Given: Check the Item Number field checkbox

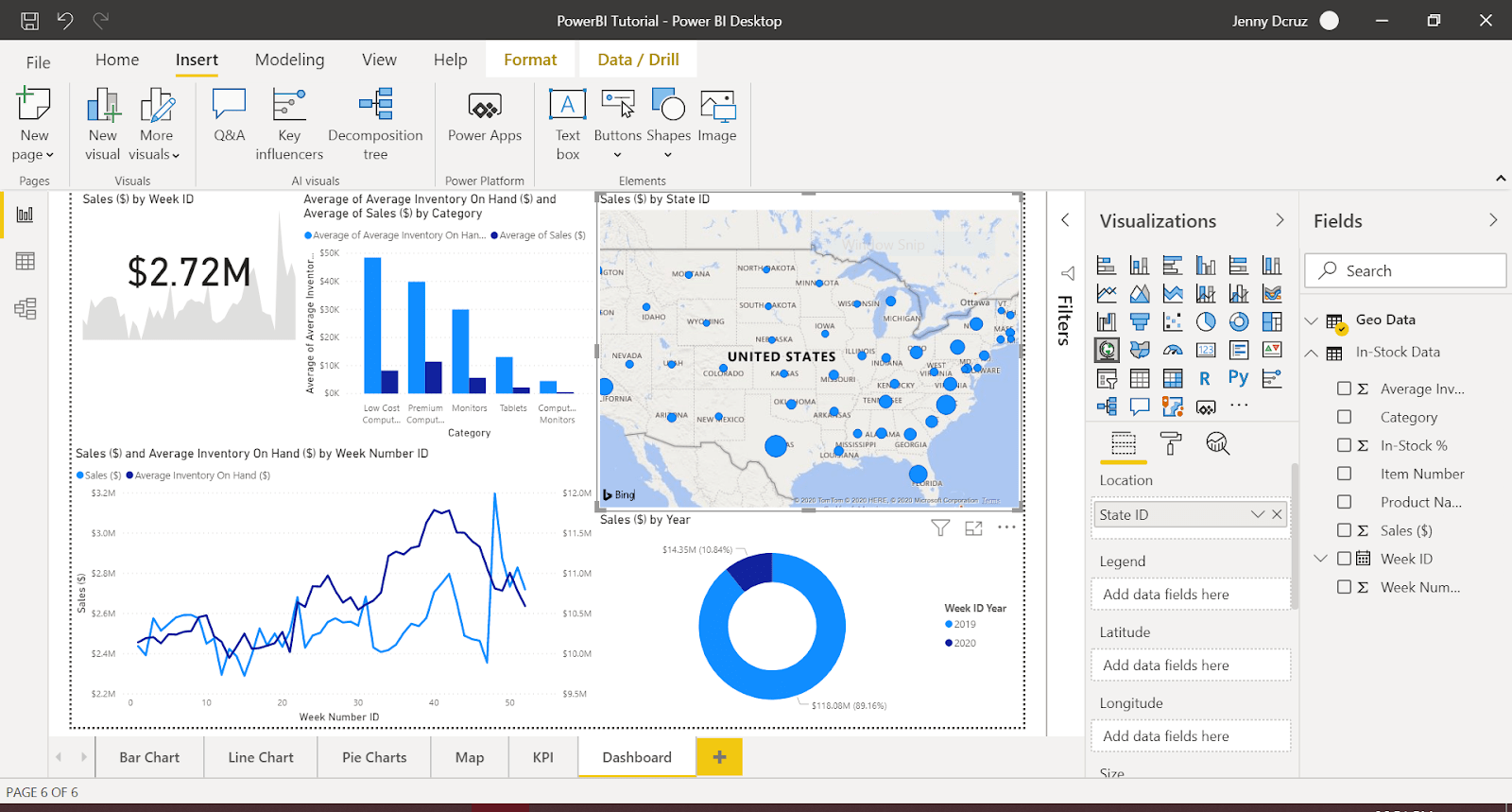Looking at the screenshot, I should coord(1344,474).
